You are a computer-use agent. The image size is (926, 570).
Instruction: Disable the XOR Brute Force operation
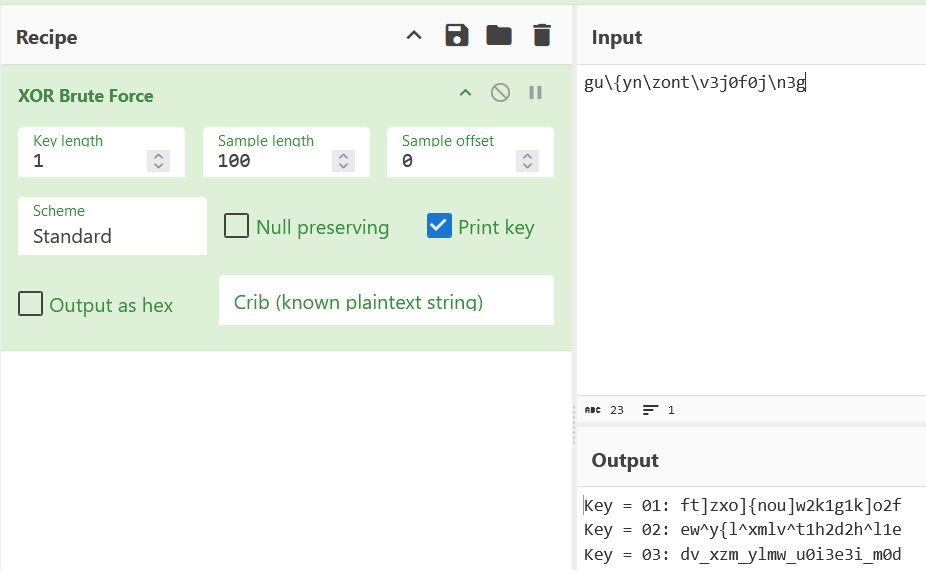pos(500,93)
